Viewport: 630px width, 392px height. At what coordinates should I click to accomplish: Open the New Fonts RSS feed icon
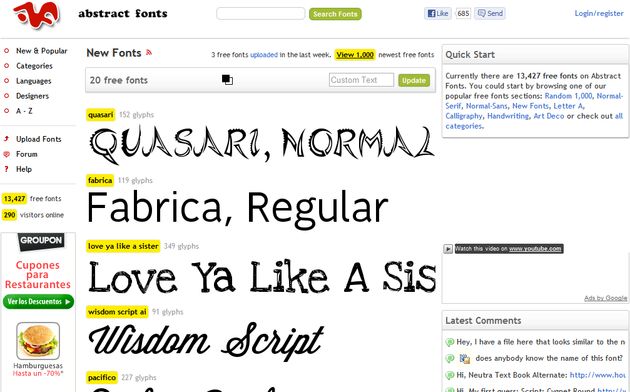(x=149, y=52)
